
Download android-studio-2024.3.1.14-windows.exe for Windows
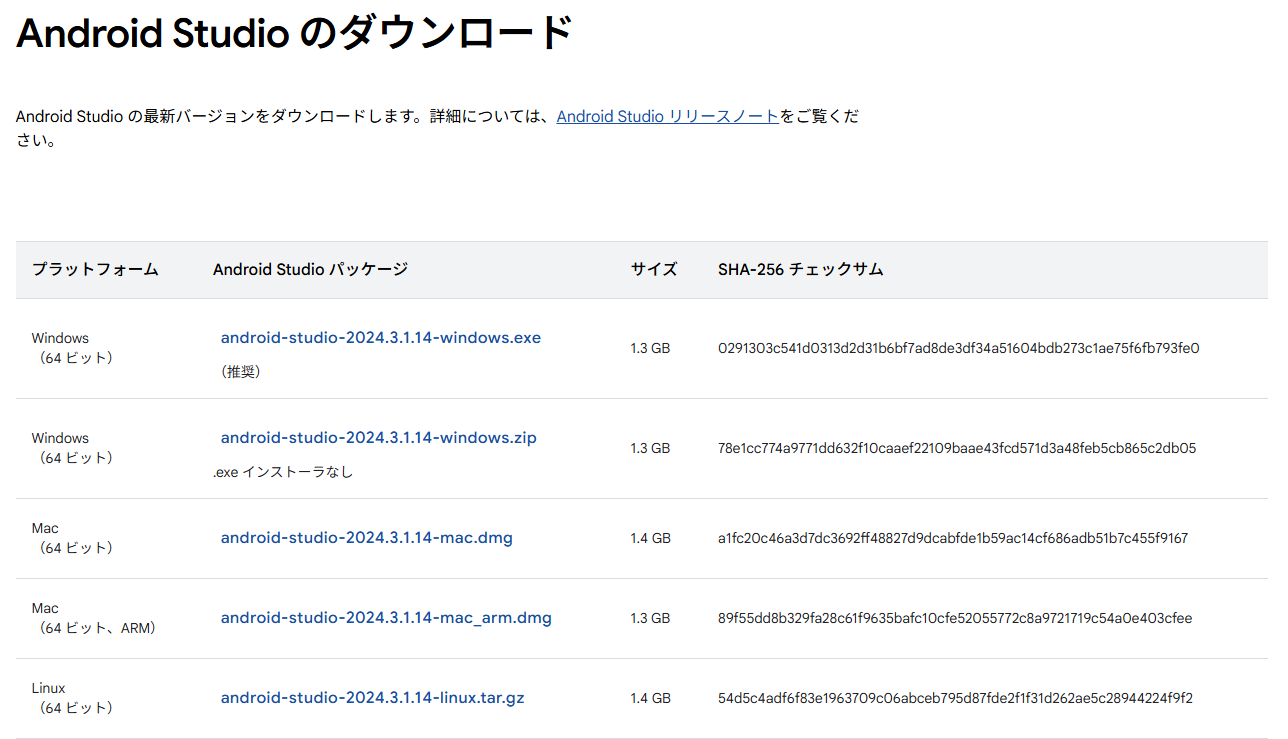380,338
